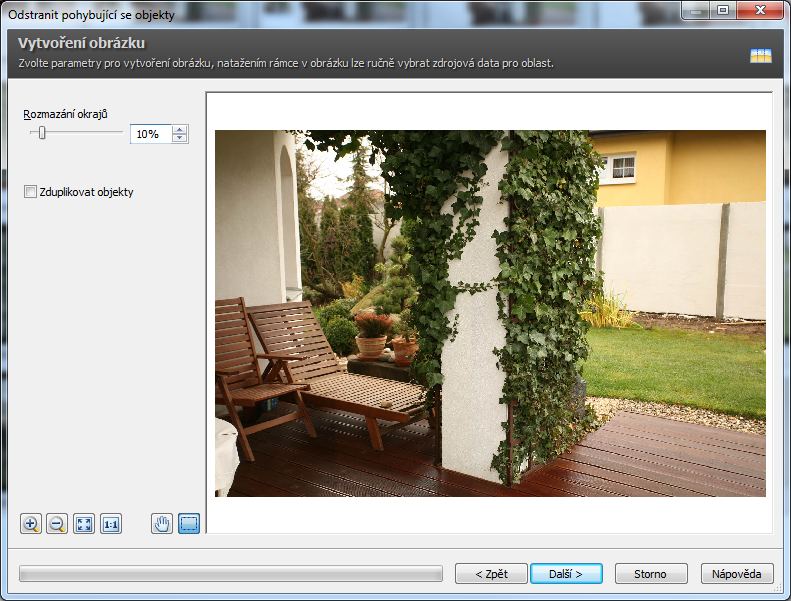
Task: Click the zoom in magnifier icon
Action: [31, 524]
